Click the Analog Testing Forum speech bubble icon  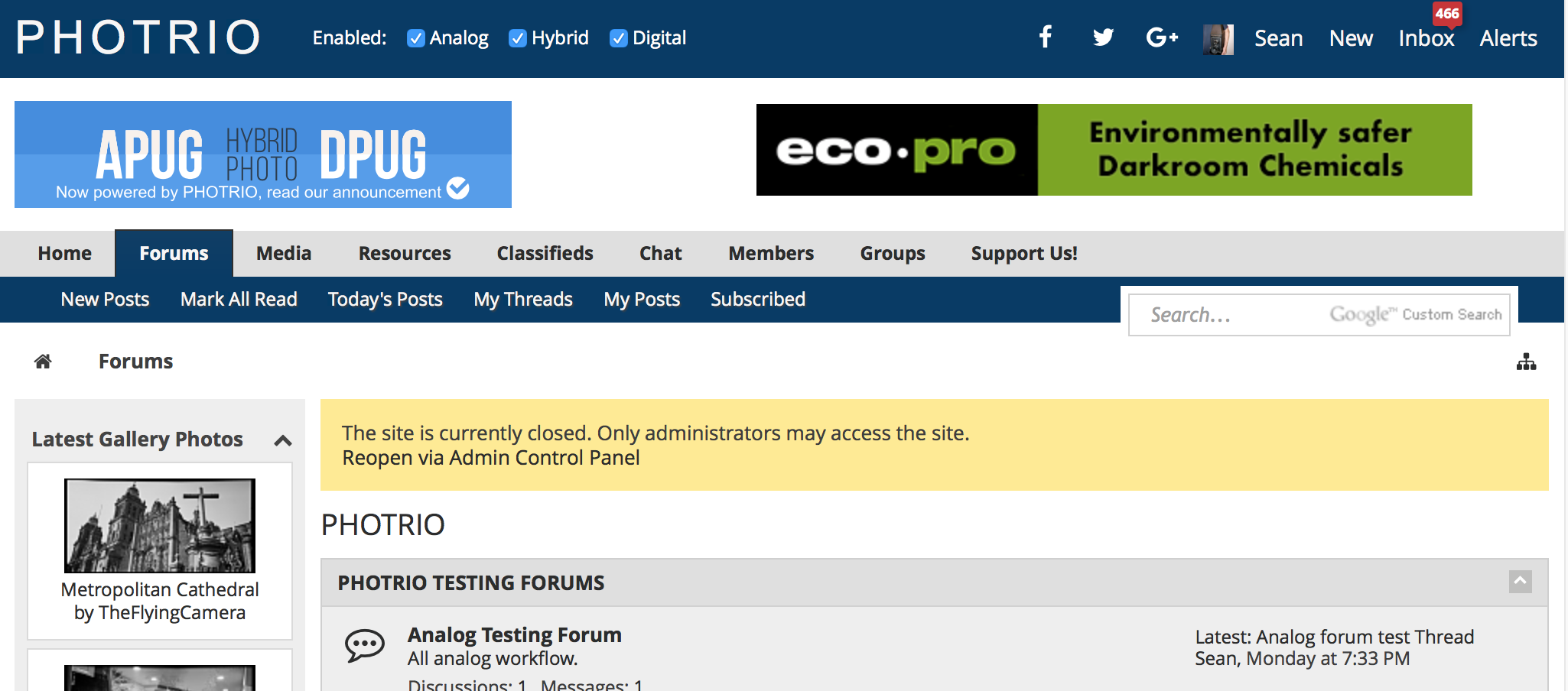365,646
